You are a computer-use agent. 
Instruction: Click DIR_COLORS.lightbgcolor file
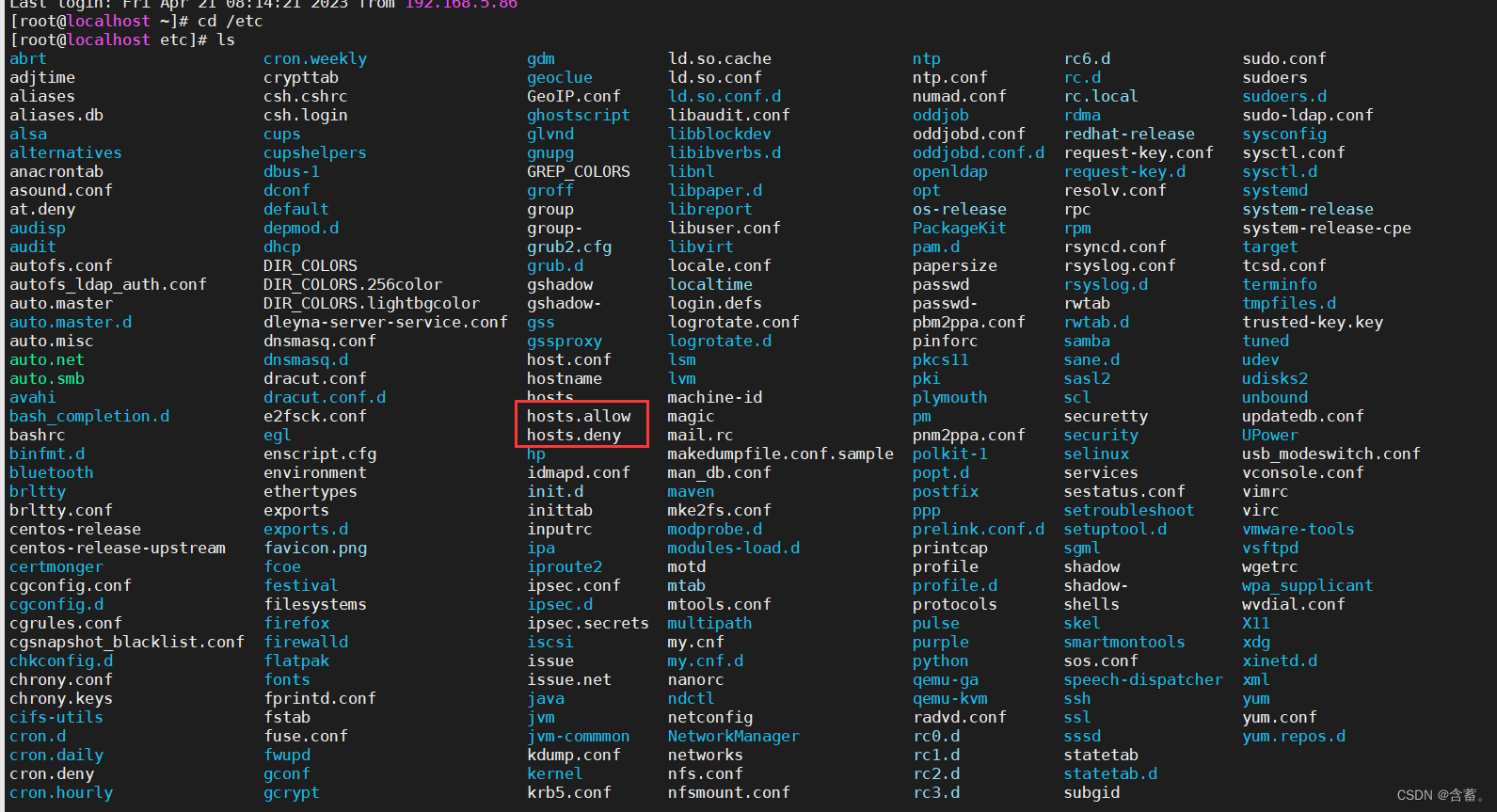[x=372, y=303]
